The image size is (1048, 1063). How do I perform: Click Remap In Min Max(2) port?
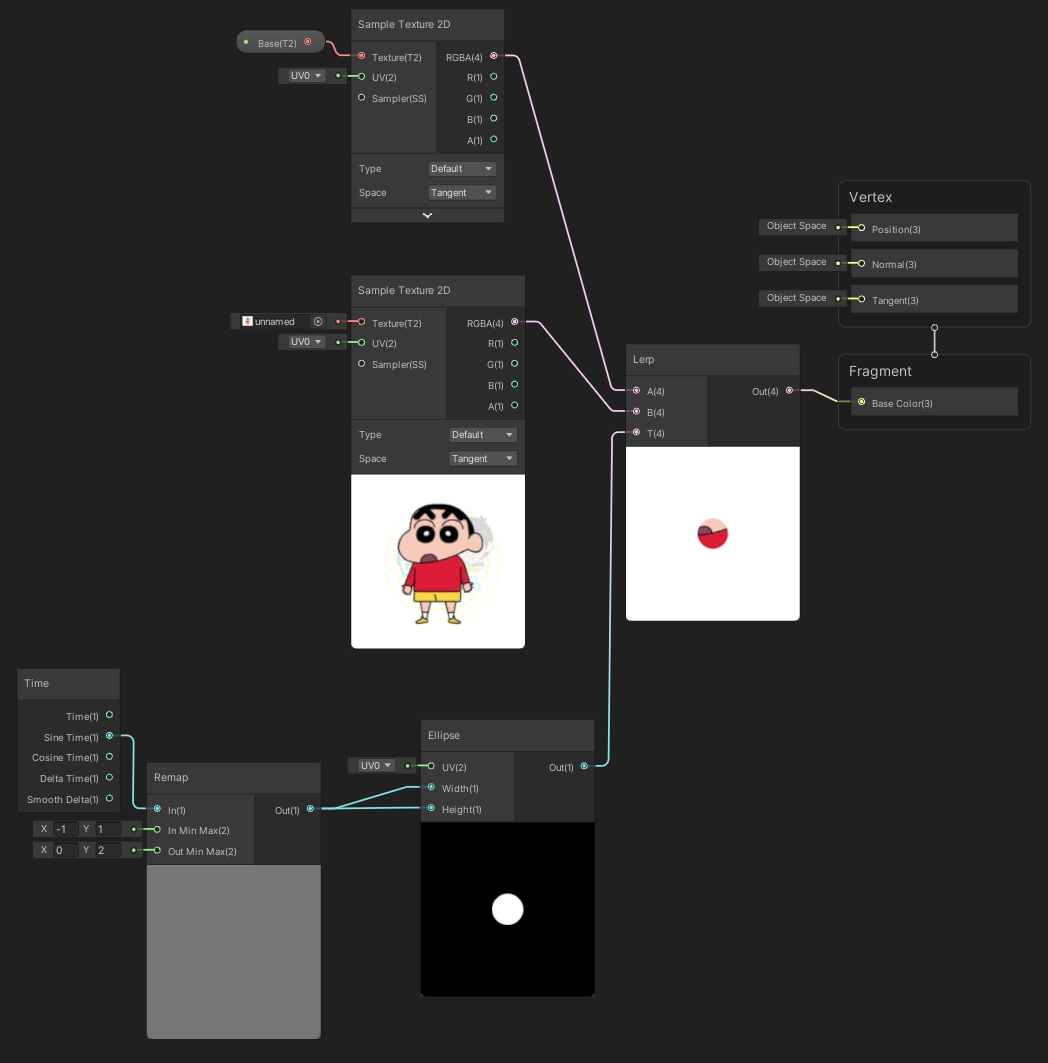157,829
